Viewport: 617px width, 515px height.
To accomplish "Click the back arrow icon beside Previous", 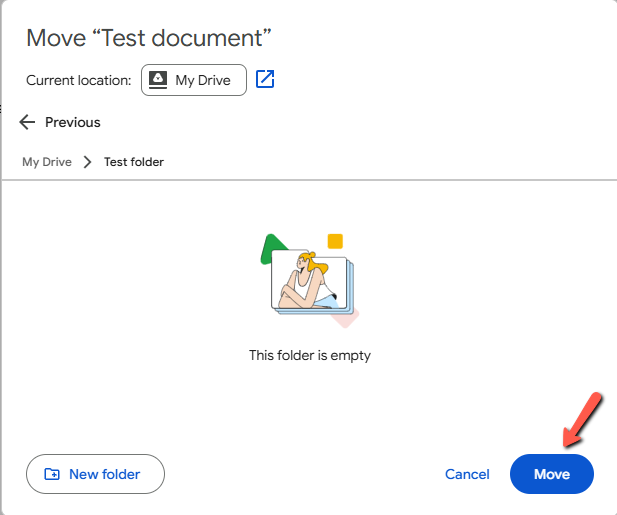I will (x=27, y=122).
